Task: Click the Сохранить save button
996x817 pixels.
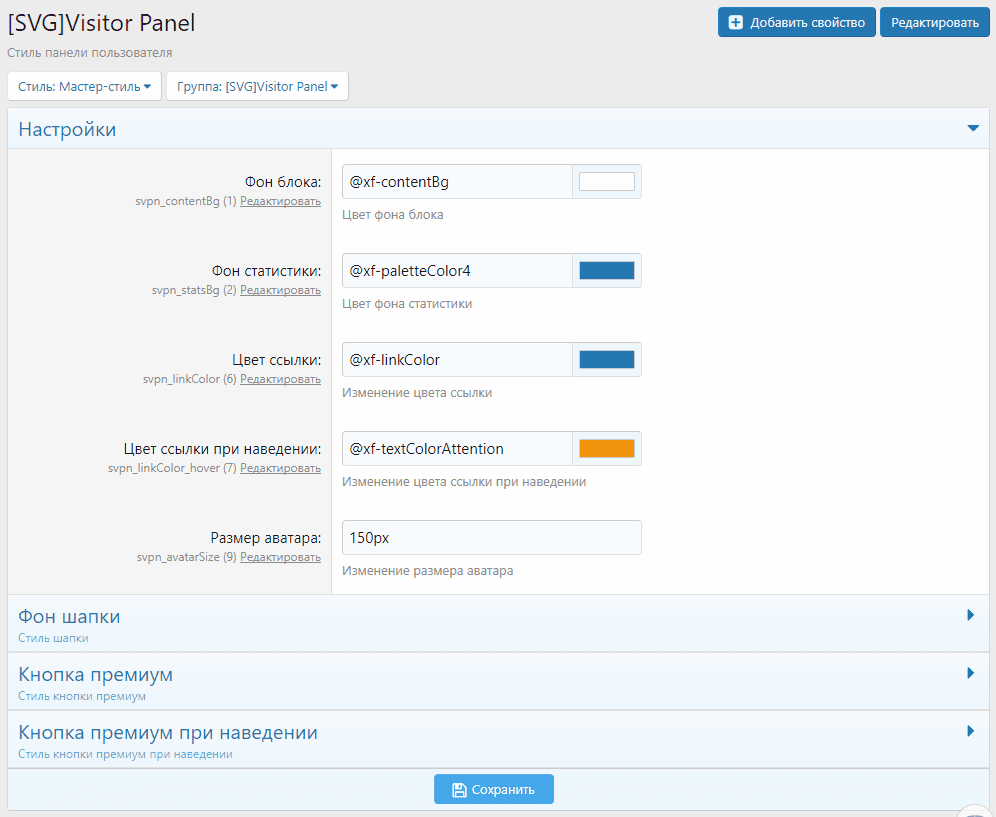Action: (x=493, y=789)
